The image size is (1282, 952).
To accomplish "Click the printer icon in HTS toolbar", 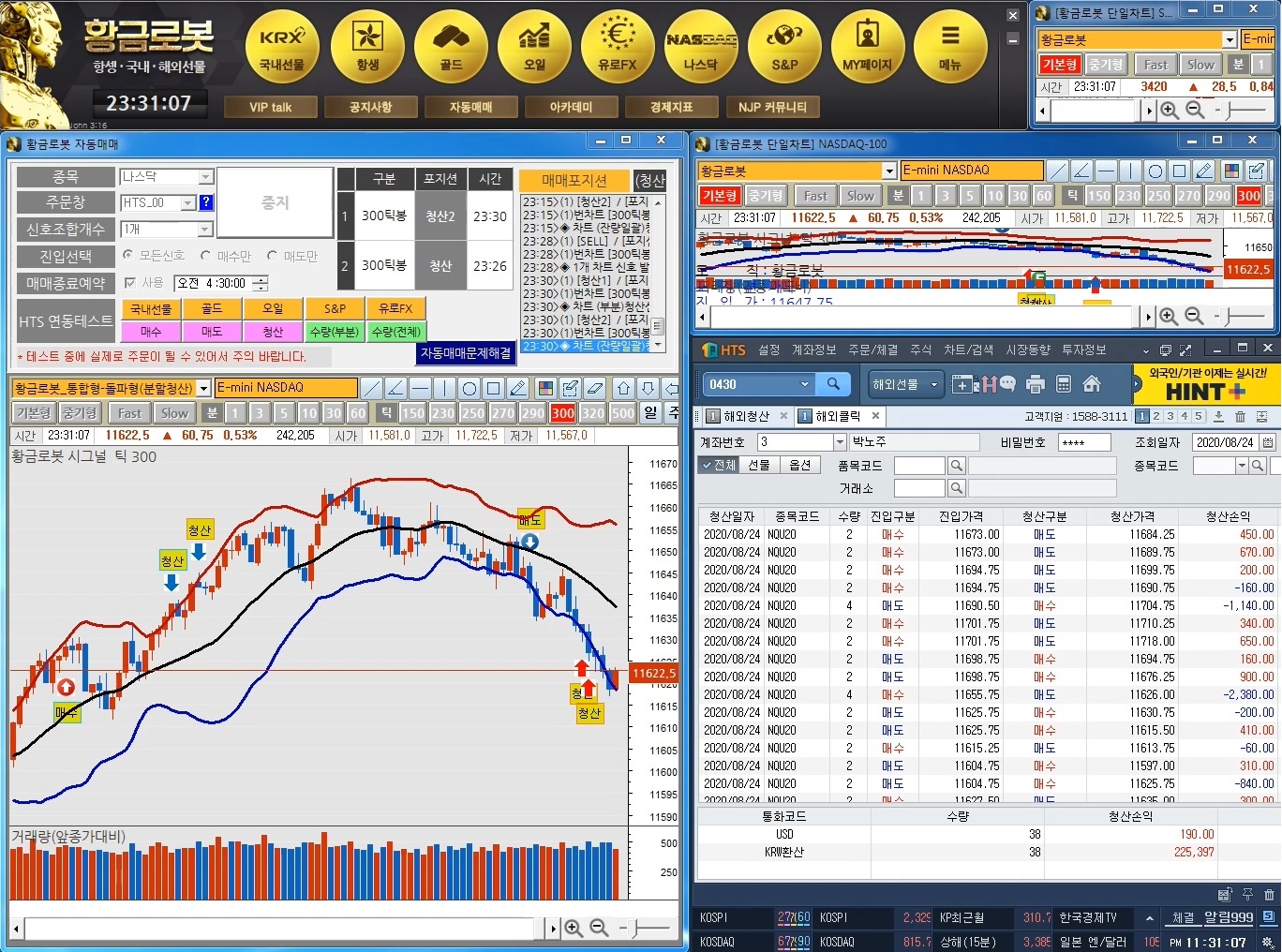I will pyautogui.click(x=1035, y=383).
